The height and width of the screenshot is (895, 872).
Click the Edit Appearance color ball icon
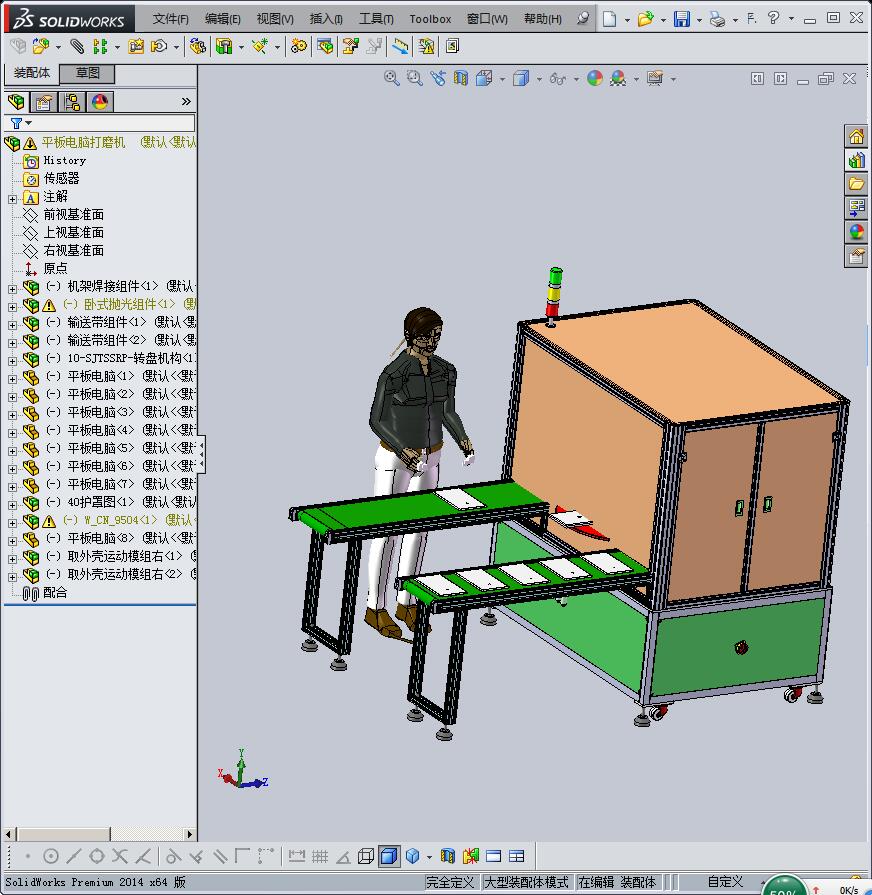[x=595, y=78]
